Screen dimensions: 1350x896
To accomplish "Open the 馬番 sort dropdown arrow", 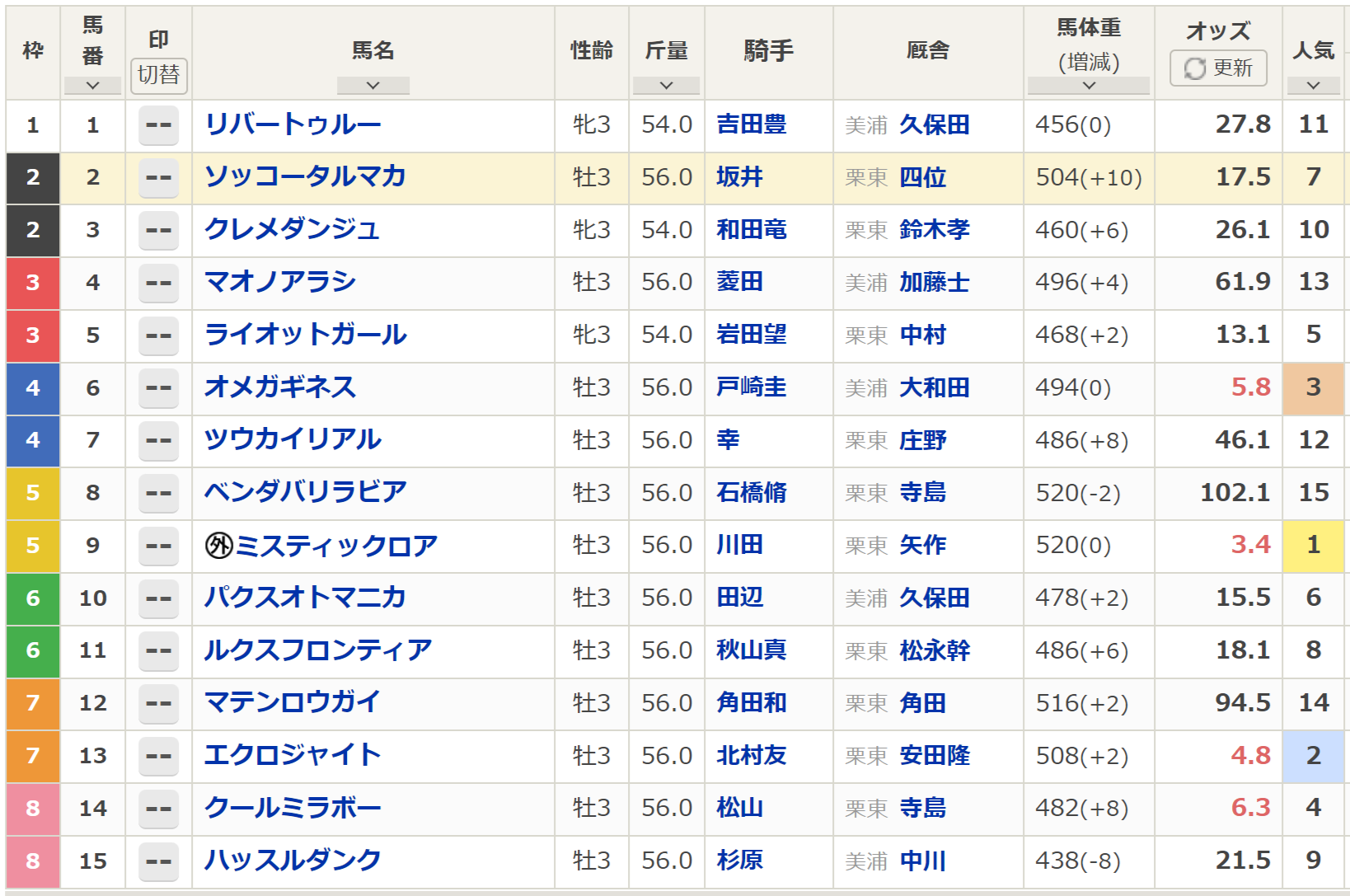I will [x=92, y=85].
